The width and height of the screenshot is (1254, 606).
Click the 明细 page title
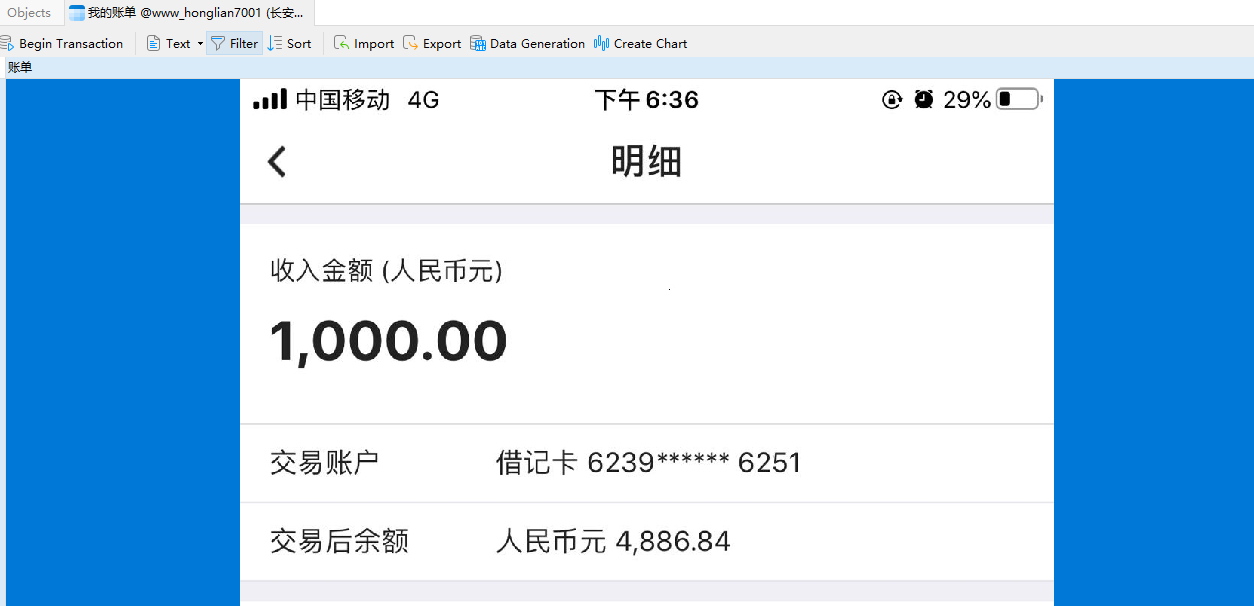[x=646, y=161]
